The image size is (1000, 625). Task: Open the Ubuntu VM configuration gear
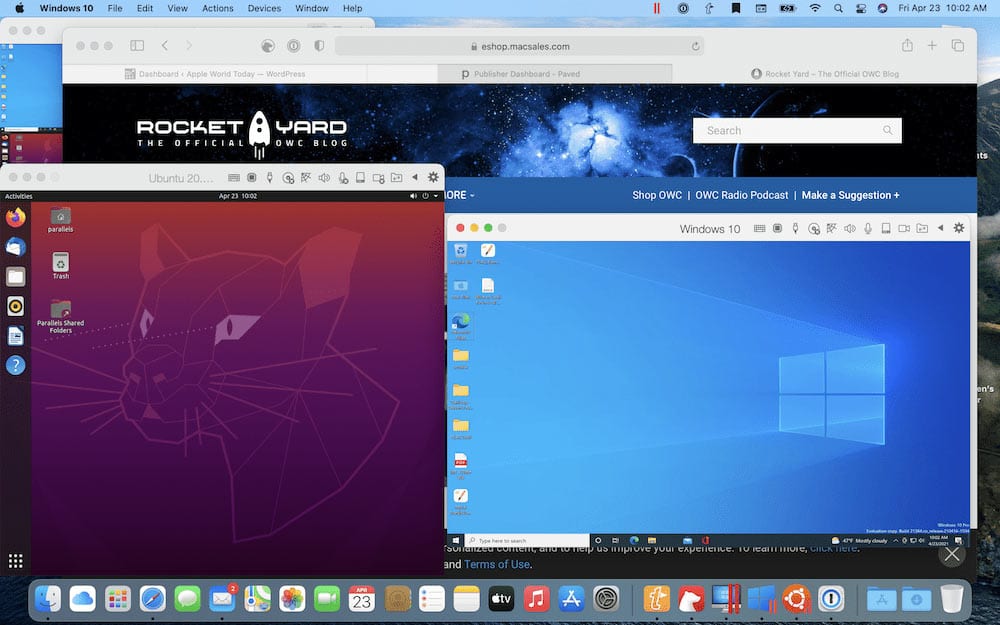pyautogui.click(x=433, y=177)
